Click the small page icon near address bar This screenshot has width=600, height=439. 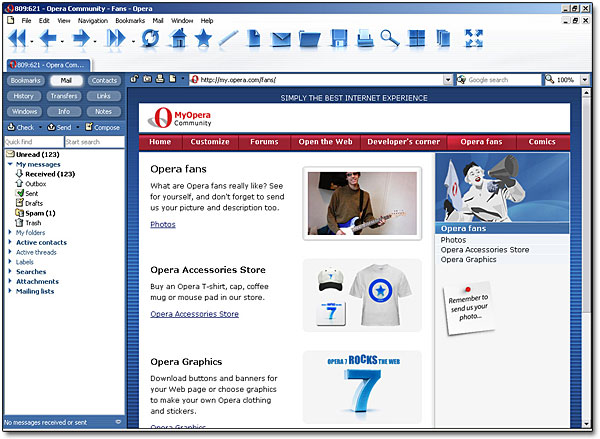click(x=173, y=79)
